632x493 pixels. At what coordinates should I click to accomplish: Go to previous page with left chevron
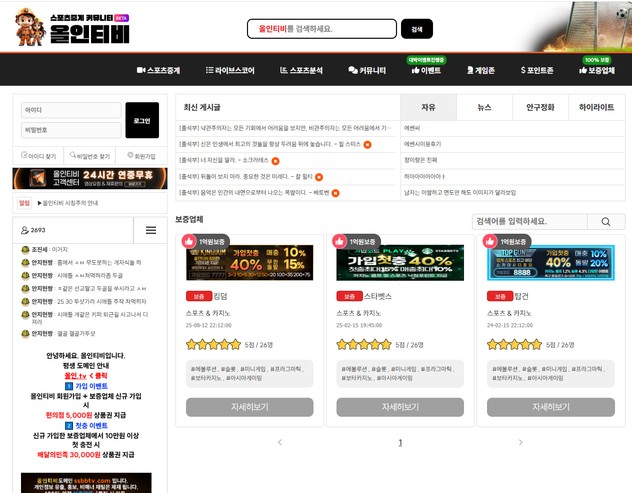280,442
